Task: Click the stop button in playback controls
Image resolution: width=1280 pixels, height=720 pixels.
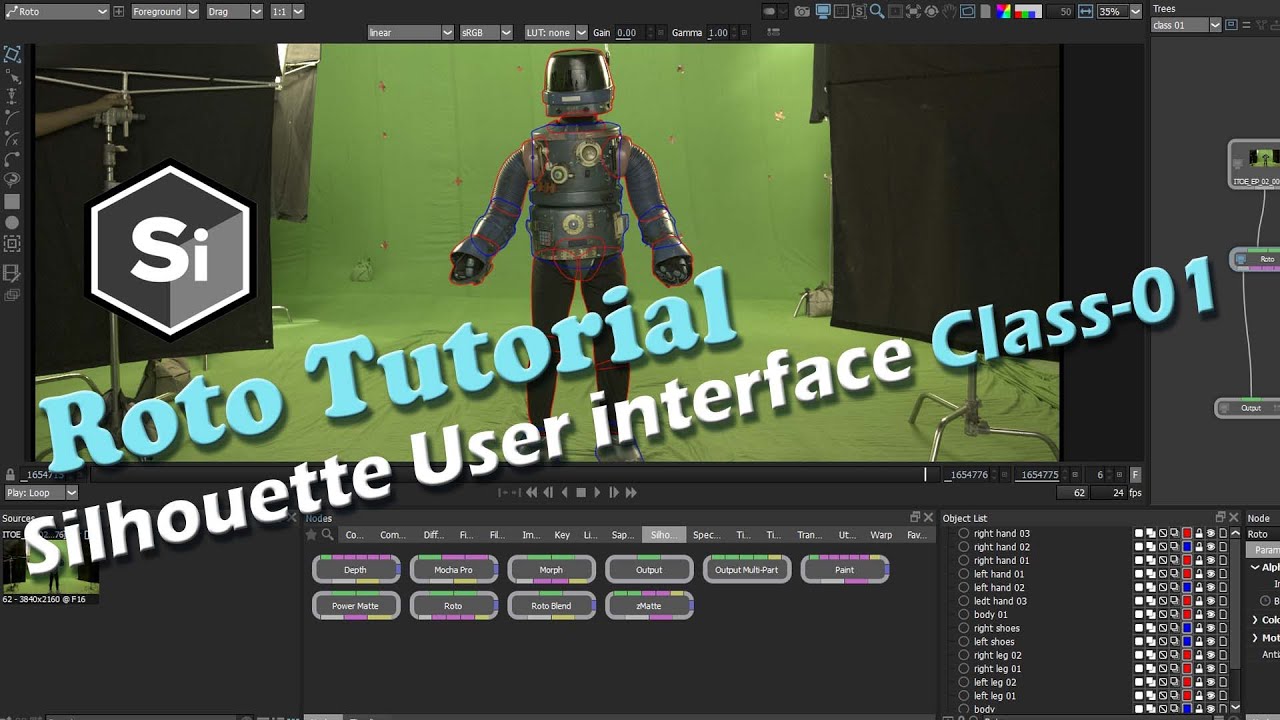Action: click(x=581, y=493)
